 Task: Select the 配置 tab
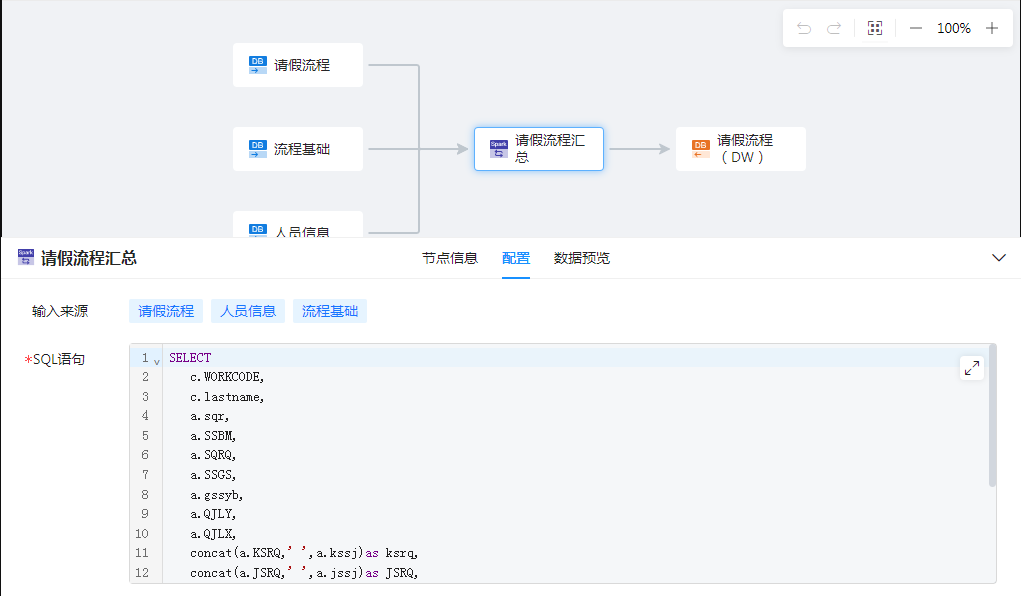point(516,258)
